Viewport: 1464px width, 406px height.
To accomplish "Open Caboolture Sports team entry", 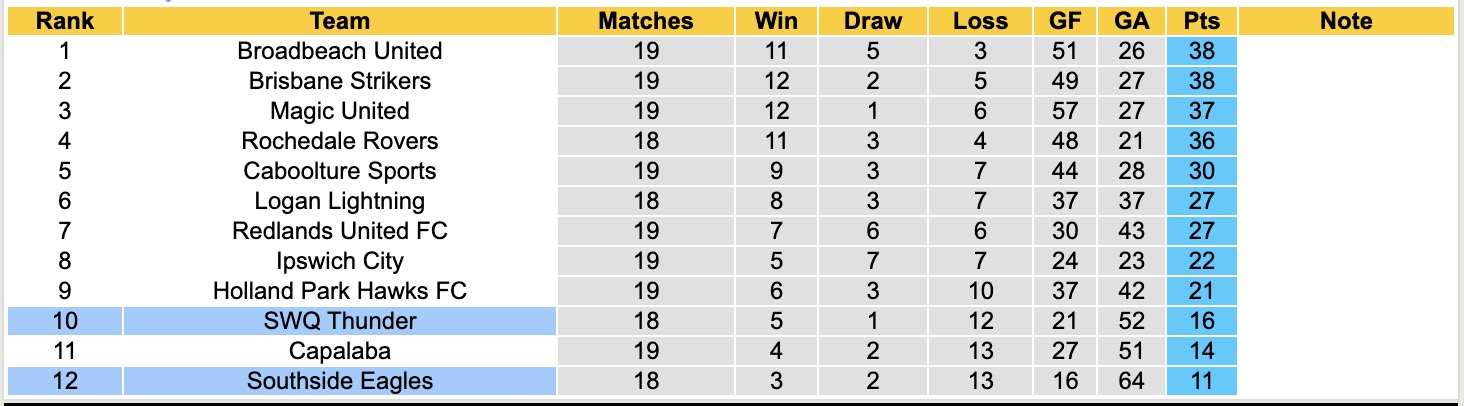I will coord(340,171).
